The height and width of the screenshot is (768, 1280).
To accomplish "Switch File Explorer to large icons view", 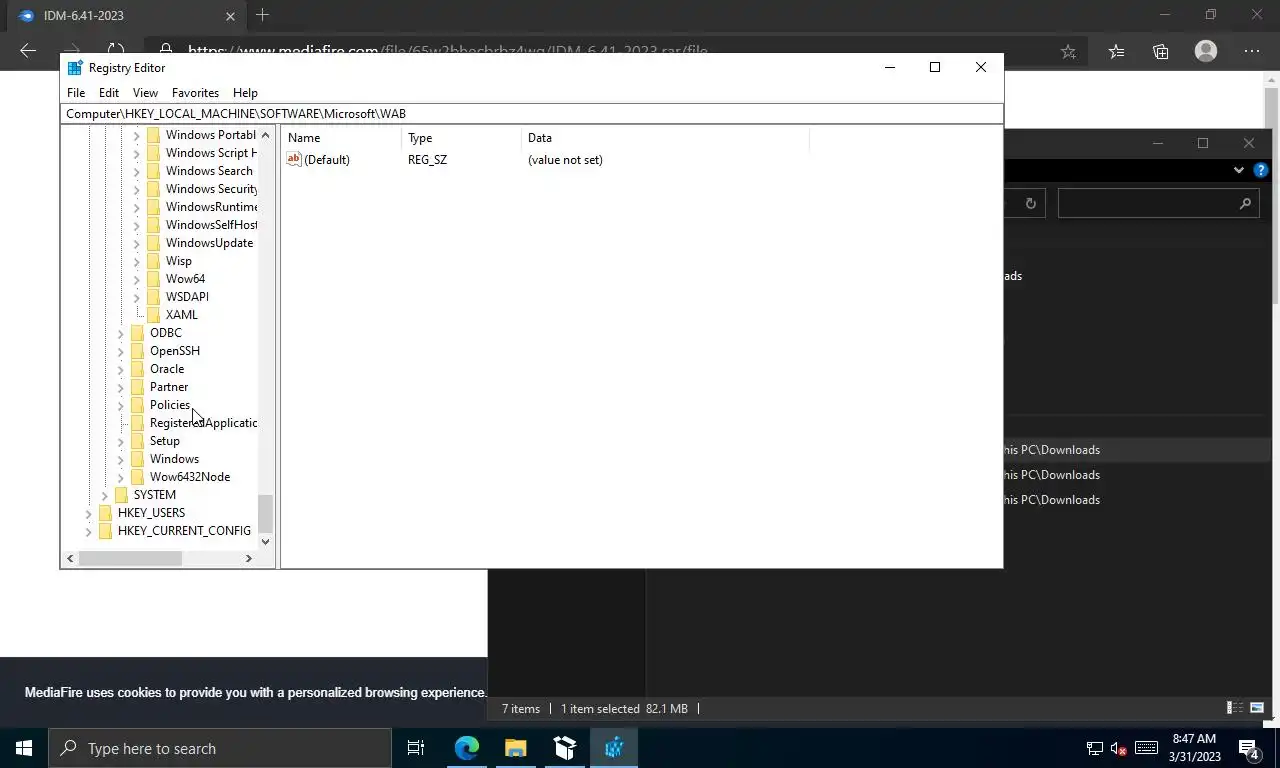I will click(1257, 708).
